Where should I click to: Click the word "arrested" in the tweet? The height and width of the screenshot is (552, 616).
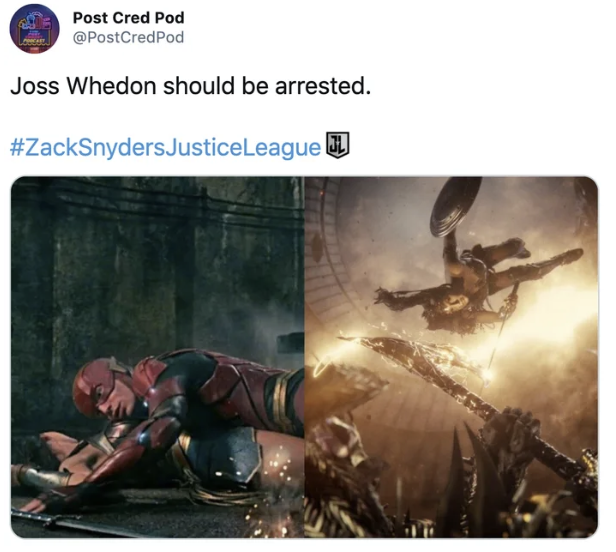point(323,86)
